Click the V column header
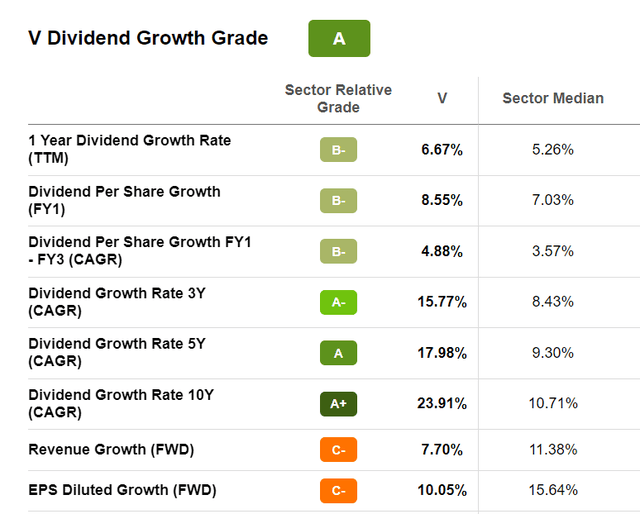 [442, 98]
